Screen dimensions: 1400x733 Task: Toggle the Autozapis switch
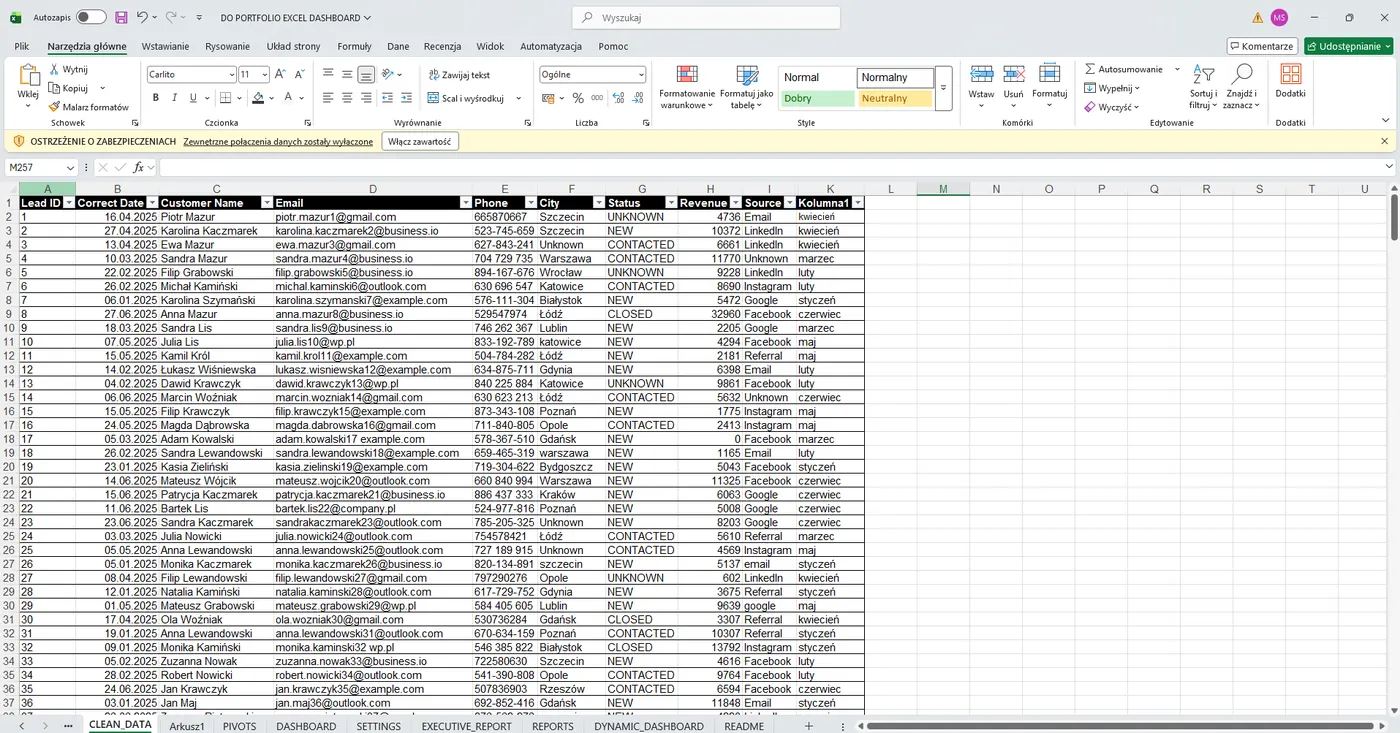tap(90, 17)
